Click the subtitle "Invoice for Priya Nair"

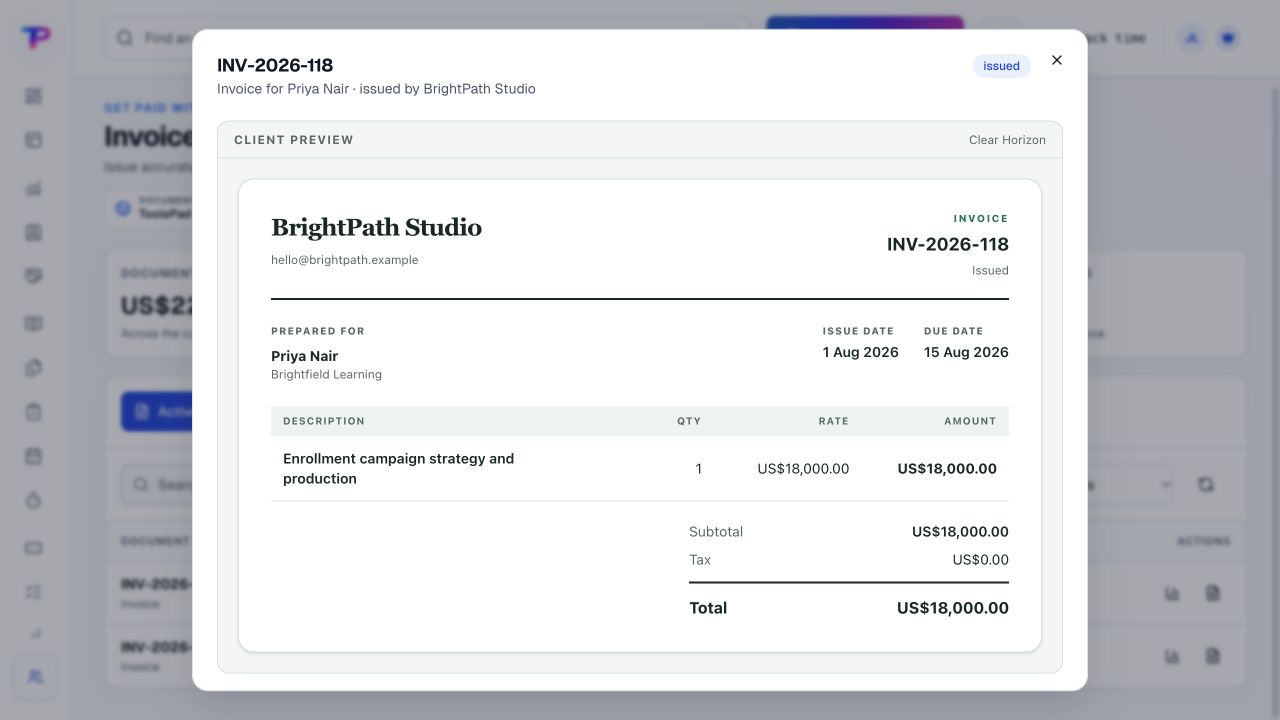point(283,89)
